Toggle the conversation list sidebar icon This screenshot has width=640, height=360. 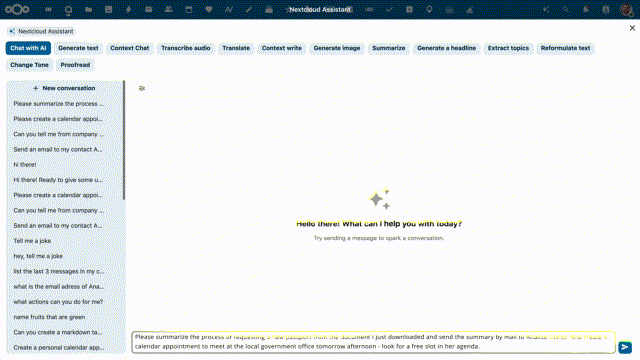(x=142, y=88)
